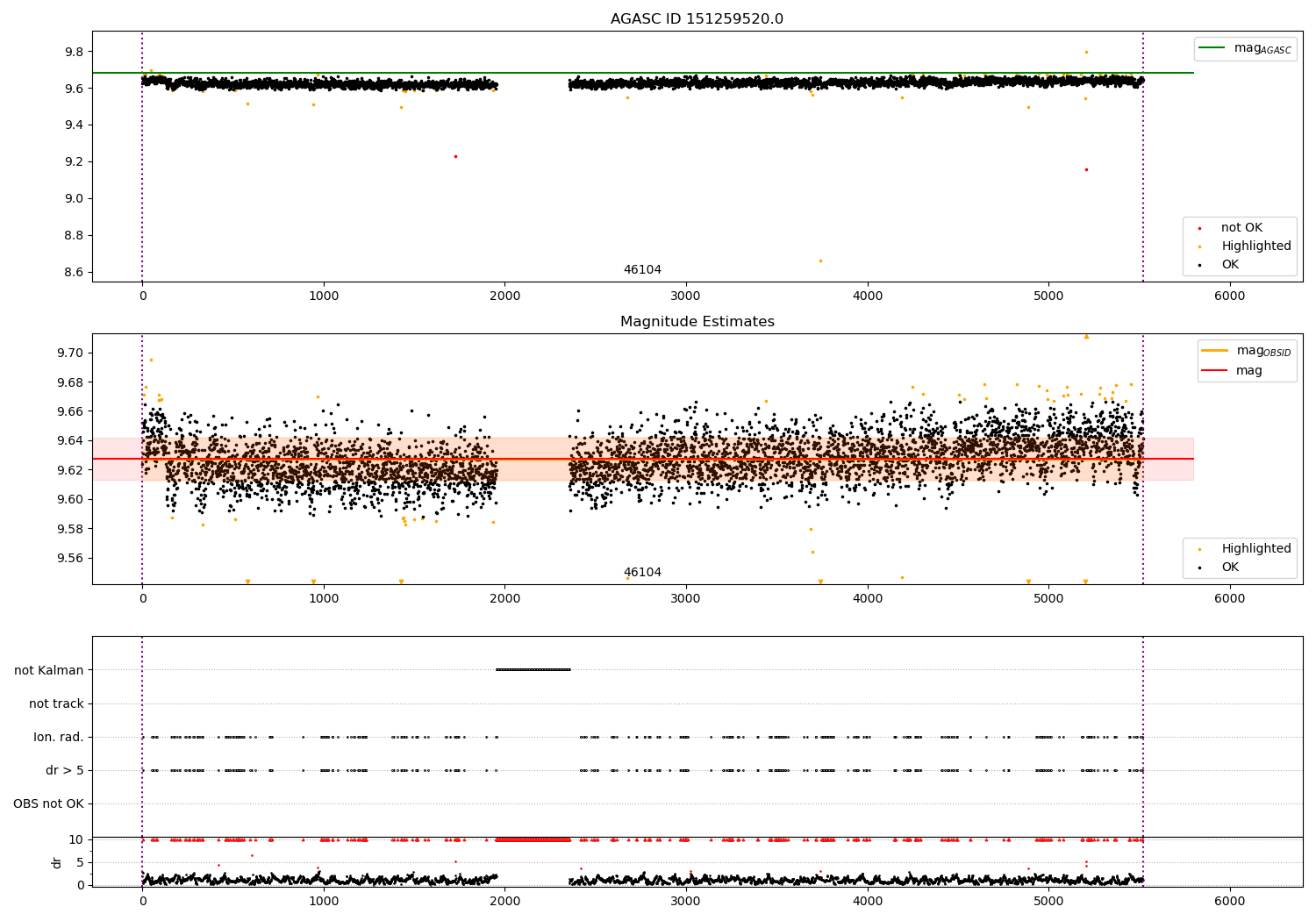
Task: Click the green mag AGASC line sample in the legend
Action: (x=1212, y=48)
